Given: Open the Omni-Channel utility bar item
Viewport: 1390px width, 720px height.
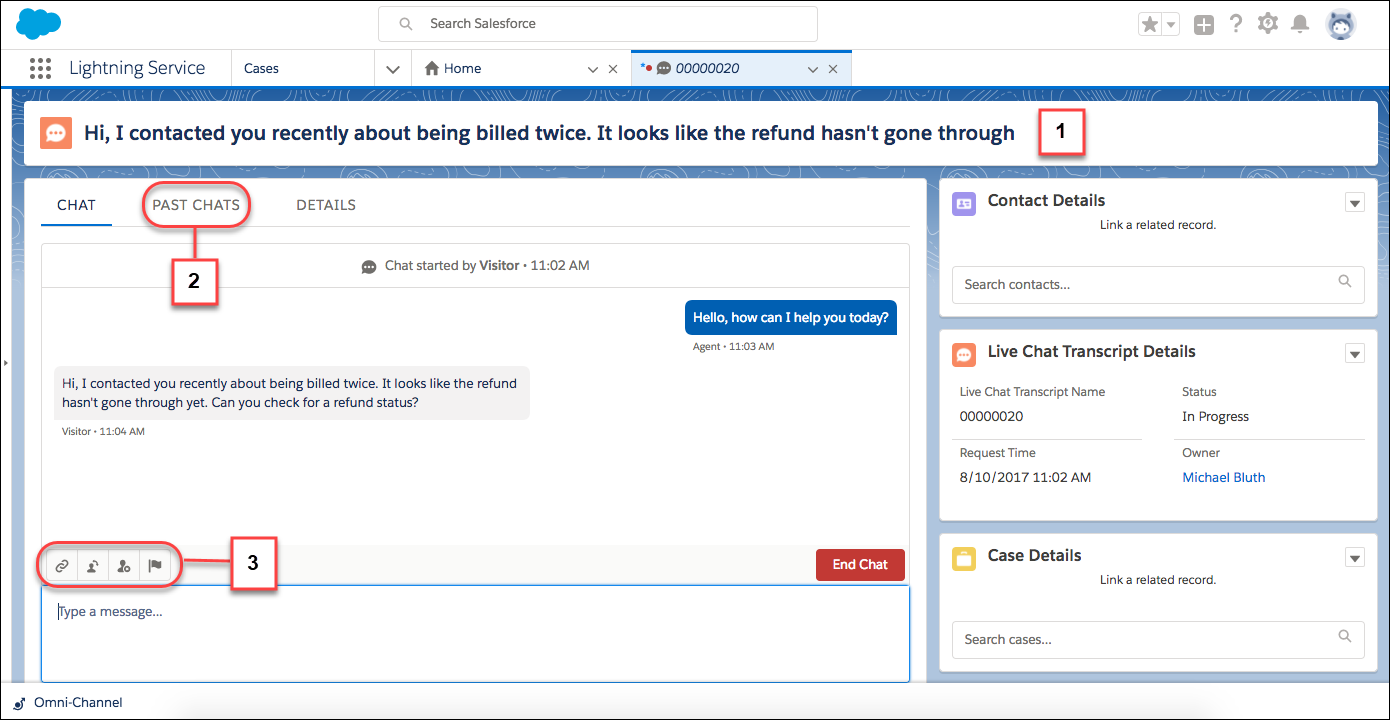Looking at the screenshot, I should click(x=68, y=702).
